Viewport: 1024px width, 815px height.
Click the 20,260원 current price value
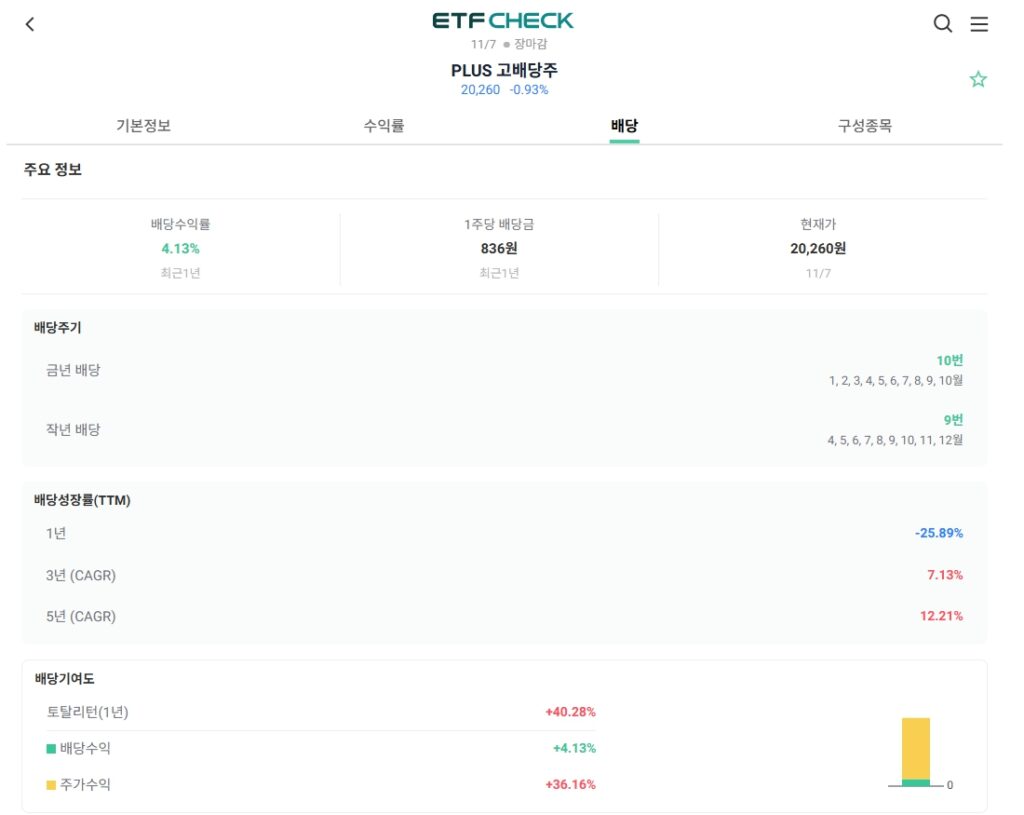(818, 248)
